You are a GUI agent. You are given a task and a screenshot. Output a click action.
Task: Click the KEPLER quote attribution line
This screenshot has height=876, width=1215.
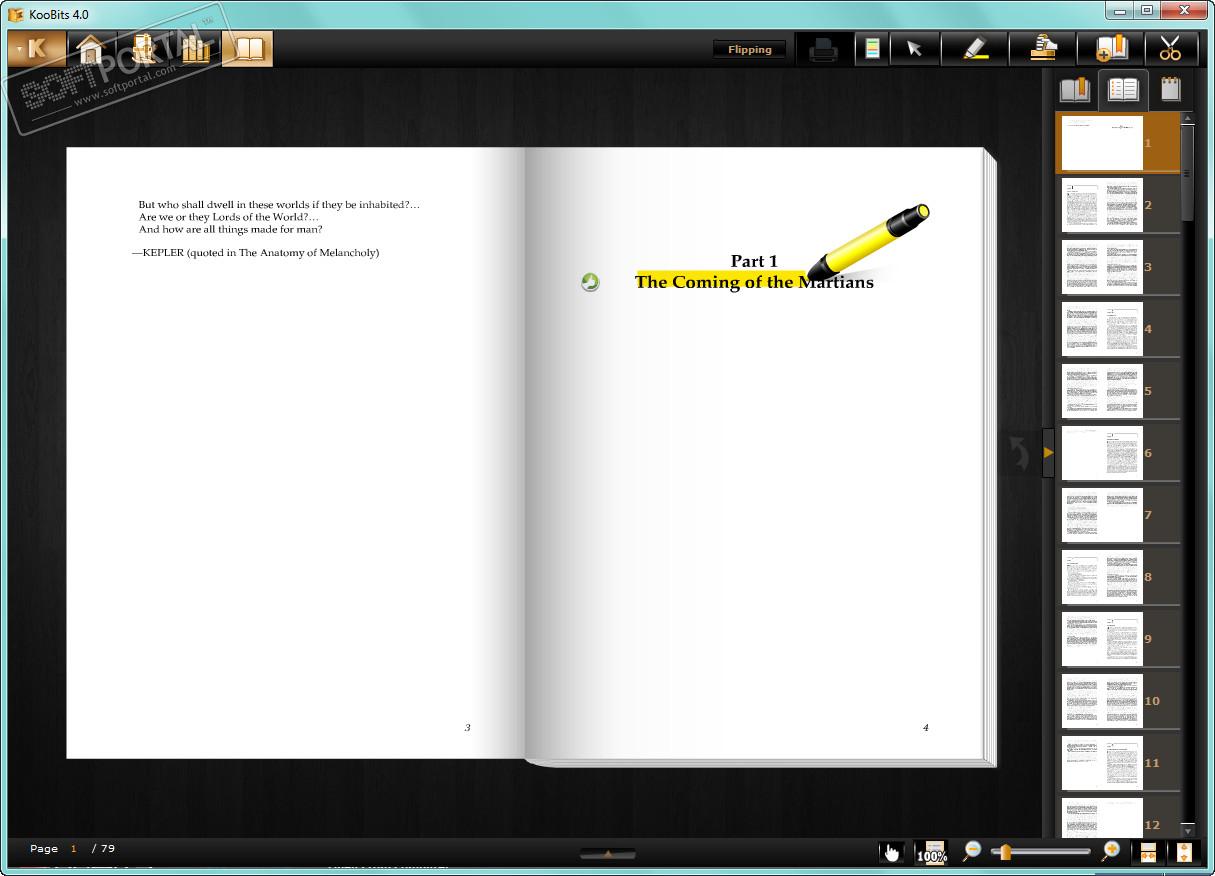point(256,253)
